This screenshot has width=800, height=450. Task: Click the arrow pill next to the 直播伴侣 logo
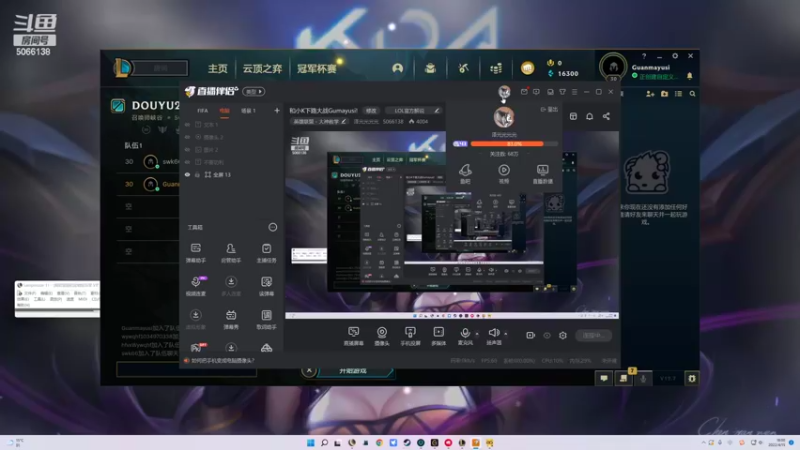pyautogui.click(x=254, y=92)
